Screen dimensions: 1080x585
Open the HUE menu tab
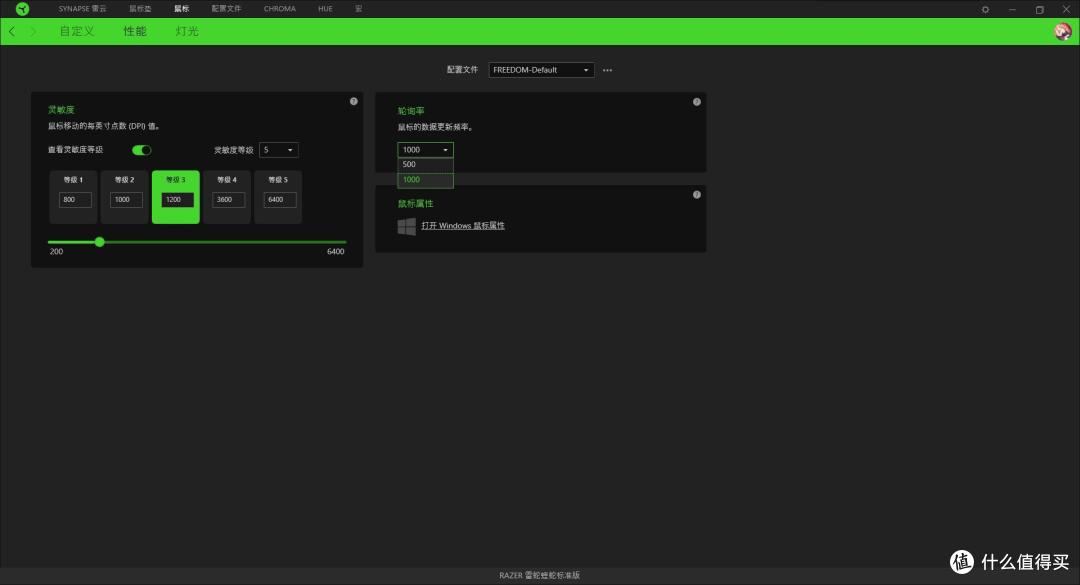325,9
